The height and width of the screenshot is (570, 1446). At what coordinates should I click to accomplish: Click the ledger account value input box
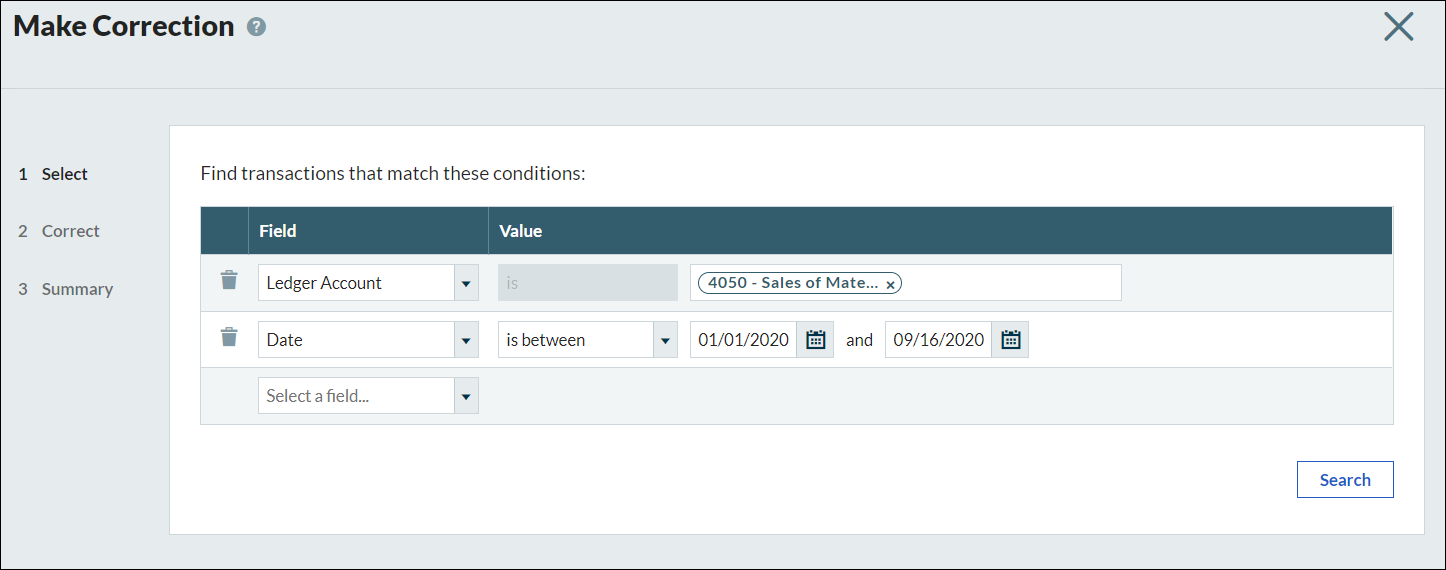[x=1010, y=283]
